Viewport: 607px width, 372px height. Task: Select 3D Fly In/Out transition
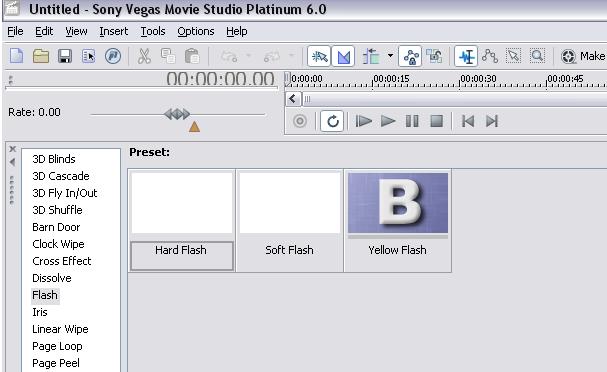click(65, 193)
